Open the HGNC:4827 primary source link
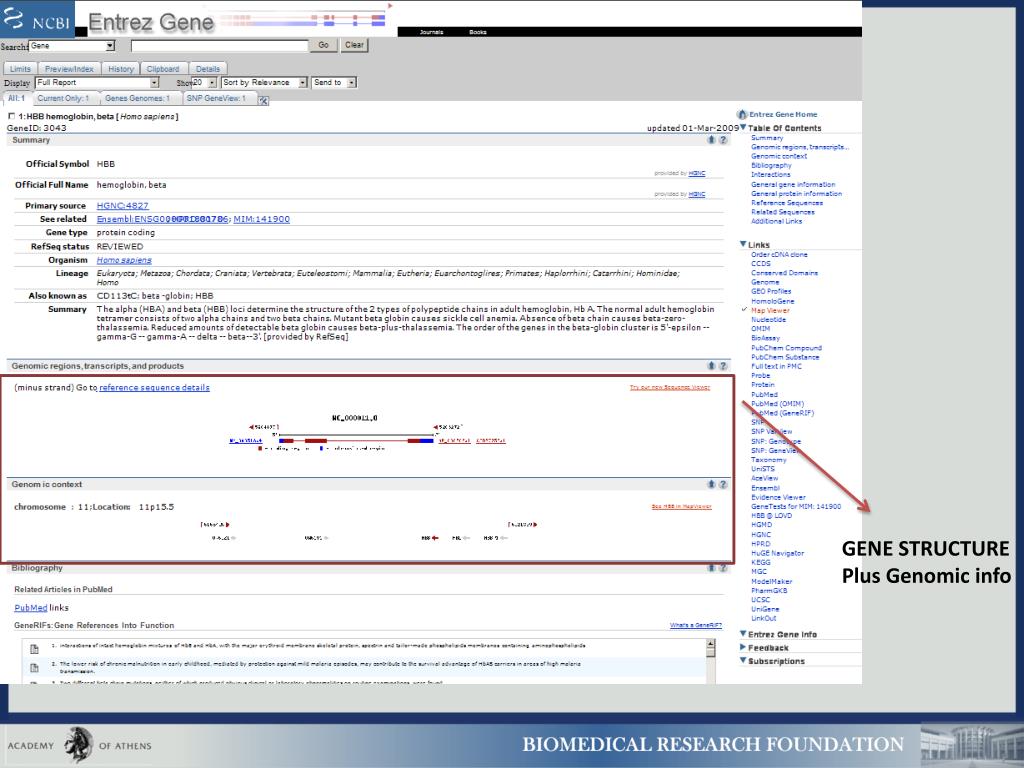This screenshot has width=1024, height=768. [122, 205]
